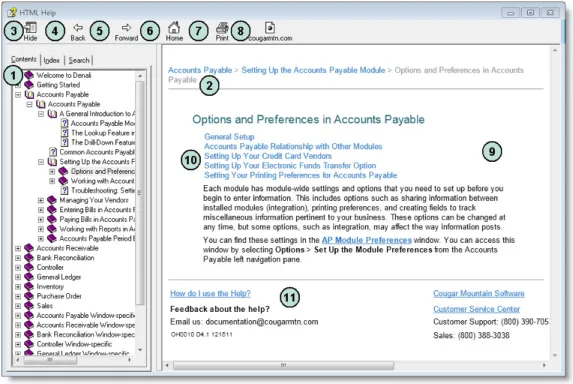The height and width of the screenshot is (384, 573).
Task: Select Accounts Payable Period tree item
Action: point(97,239)
